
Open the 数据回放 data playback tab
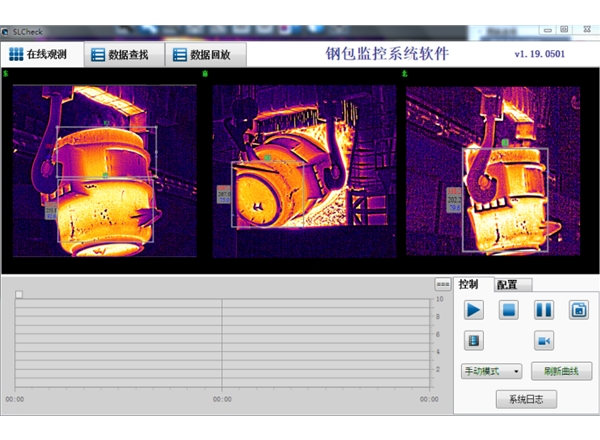click(203, 54)
